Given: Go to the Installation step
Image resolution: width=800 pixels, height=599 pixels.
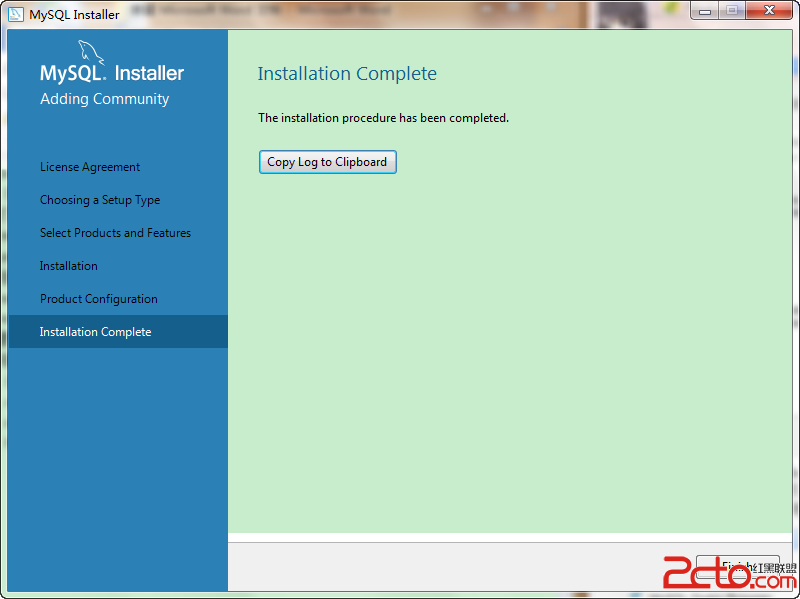Looking at the screenshot, I should (x=68, y=266).
